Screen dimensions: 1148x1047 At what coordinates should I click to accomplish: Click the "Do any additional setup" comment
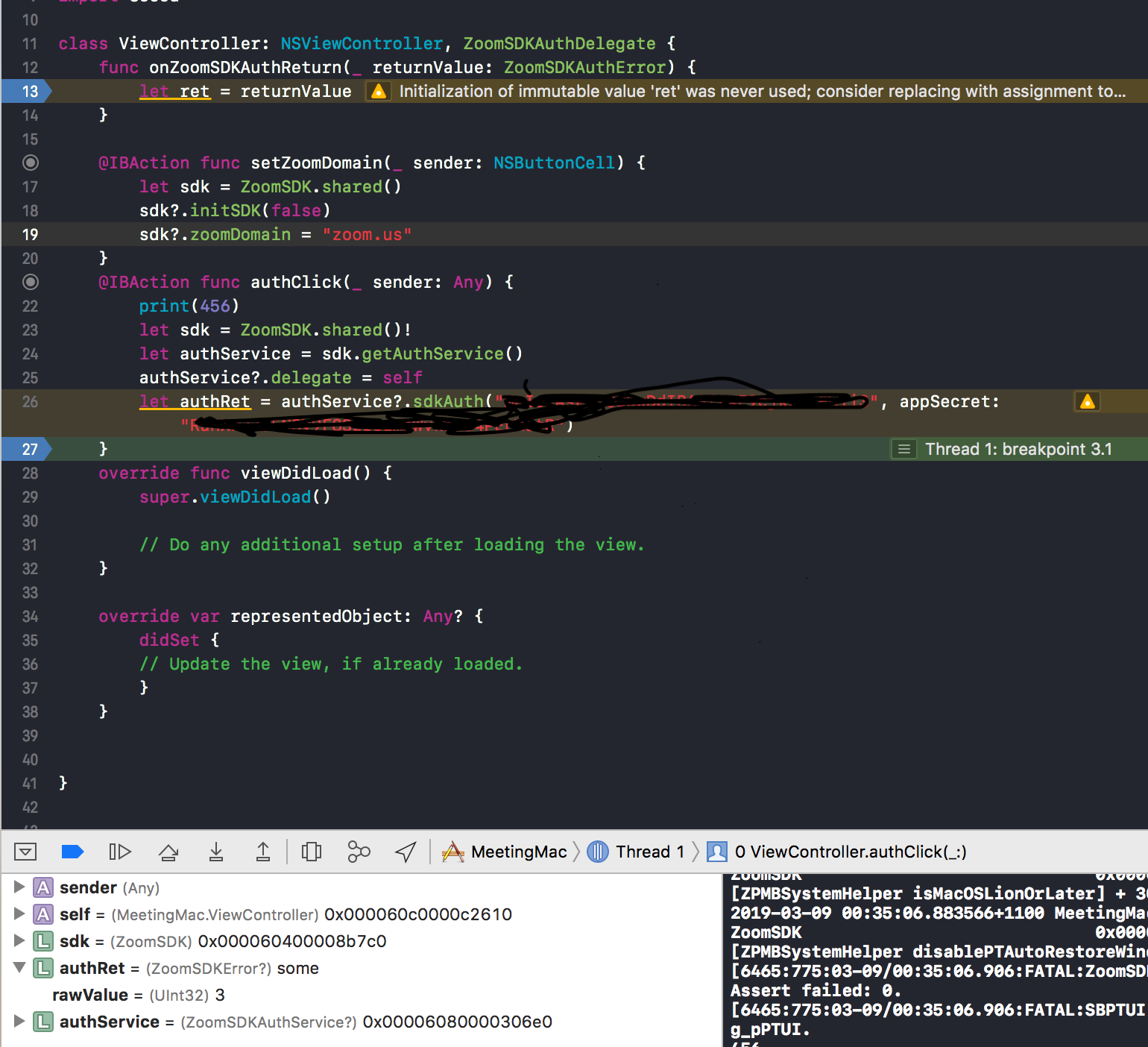click(391, 544)
